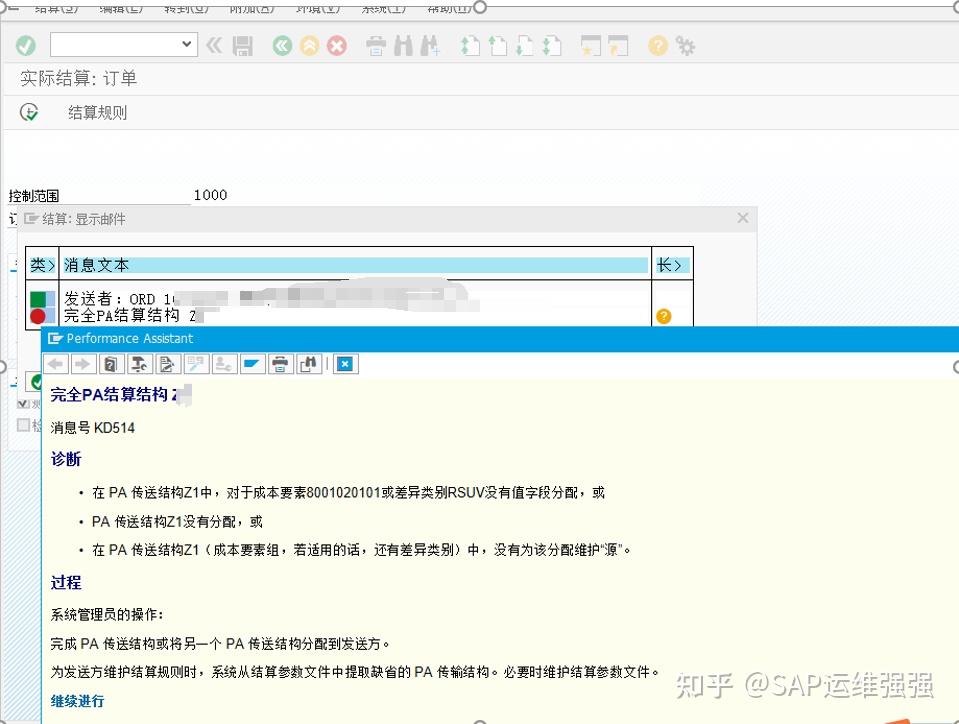The height and width of the screenshot is (724, 959).
Task: Click the back arrow in Performance Assistant
Action: 54,363
